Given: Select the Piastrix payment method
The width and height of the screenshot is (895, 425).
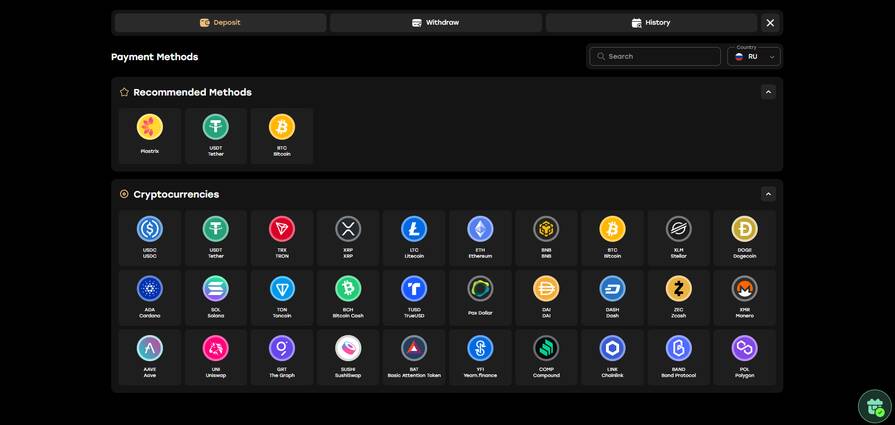Looking at the screenshot, I should (x=150, y=136).
